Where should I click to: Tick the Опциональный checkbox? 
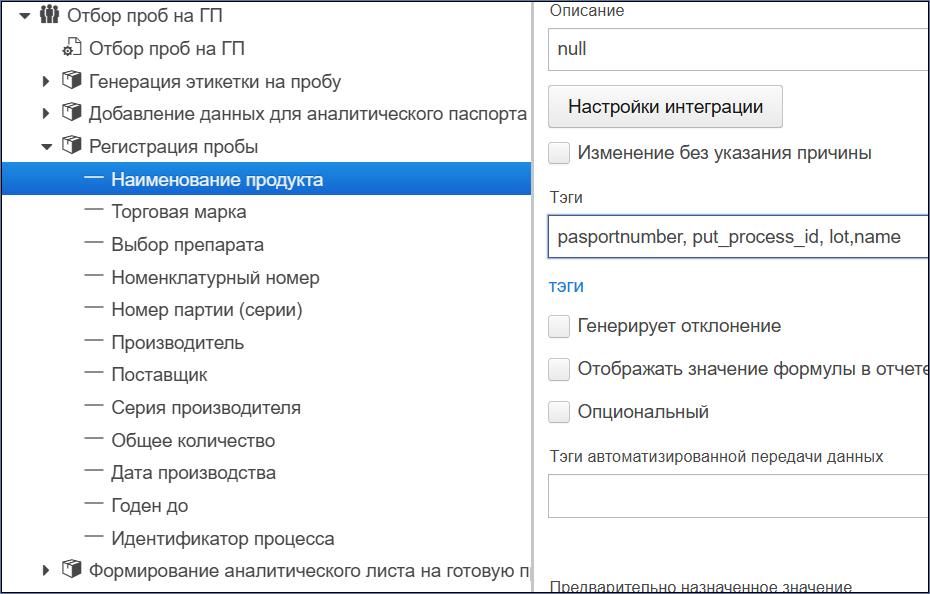(x=559, y=412)
